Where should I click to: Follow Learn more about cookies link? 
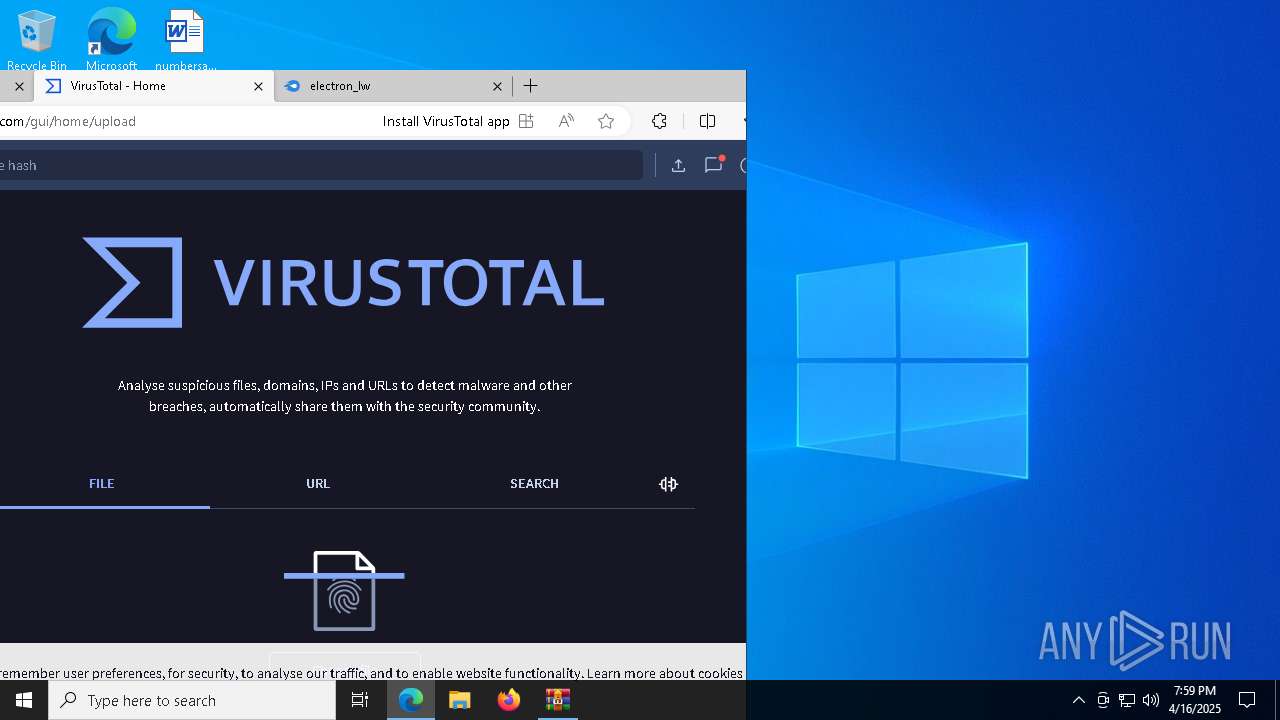click(664, 673)
